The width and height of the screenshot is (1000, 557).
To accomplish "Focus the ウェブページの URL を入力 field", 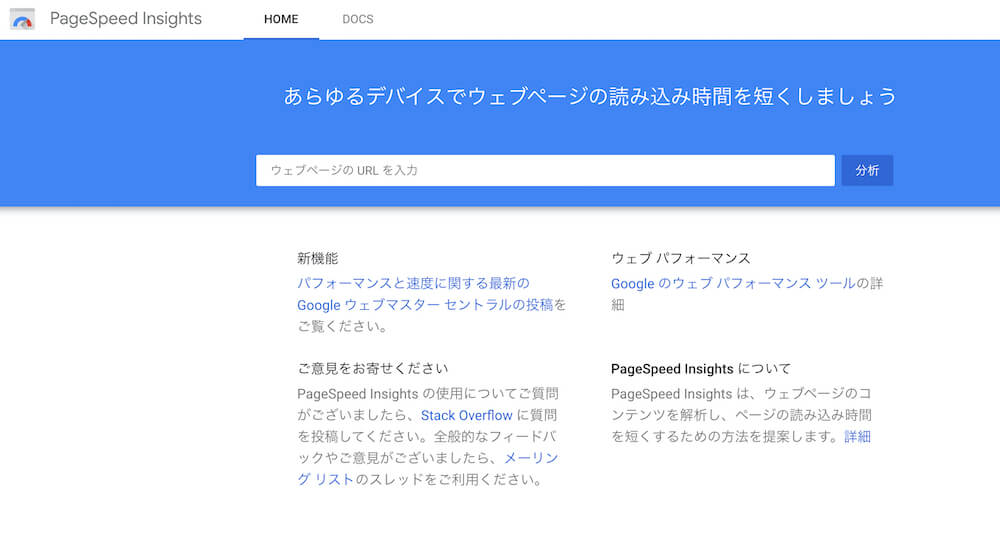I will tap(545, 170).
